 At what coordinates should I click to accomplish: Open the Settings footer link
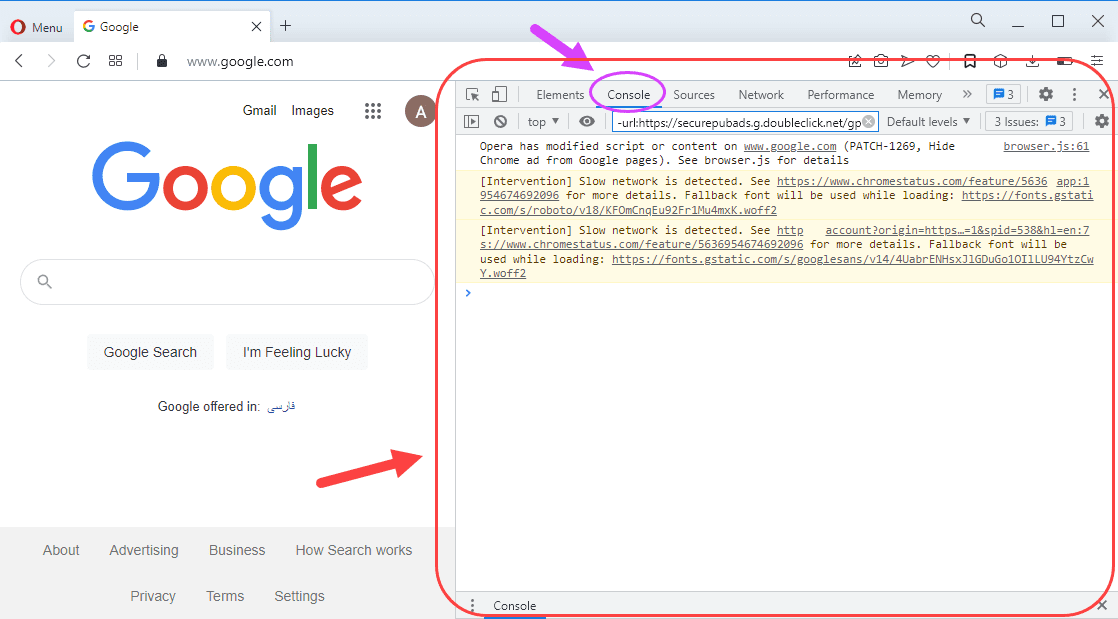click(x=299, y=596)
